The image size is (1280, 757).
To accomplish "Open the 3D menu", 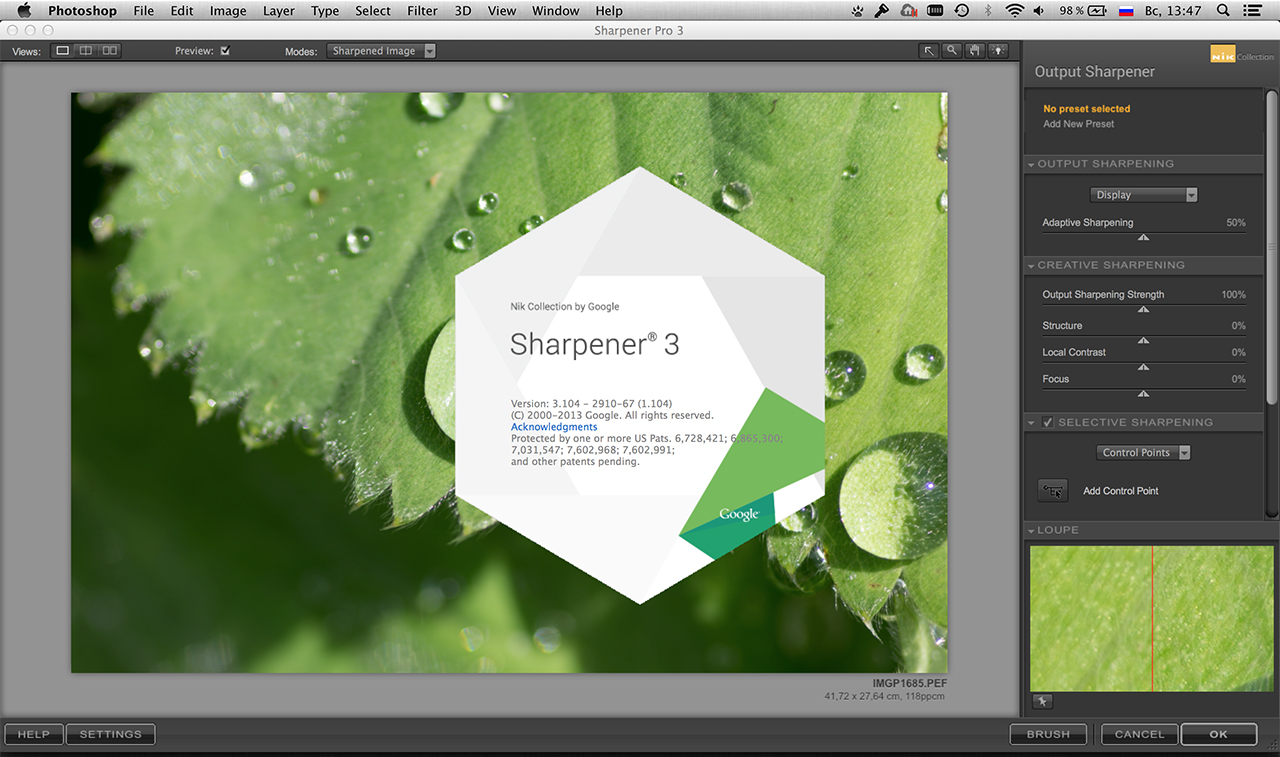I will pos(462,11).
